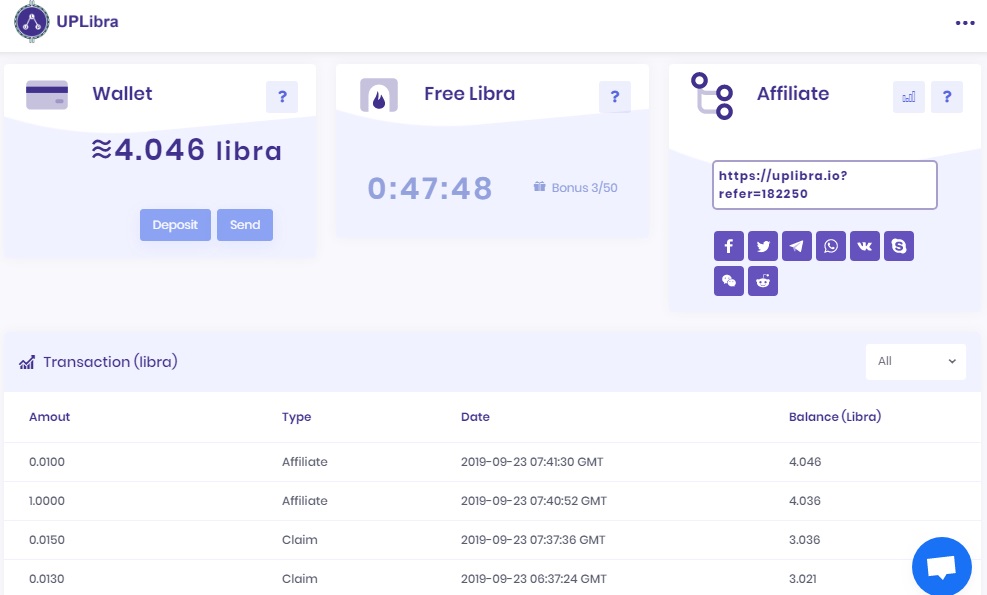The width and height of the screenshot is (987, 595).
Task: Click date 2019-09-23 07:41:30 GMT
Action: point(532,462)
